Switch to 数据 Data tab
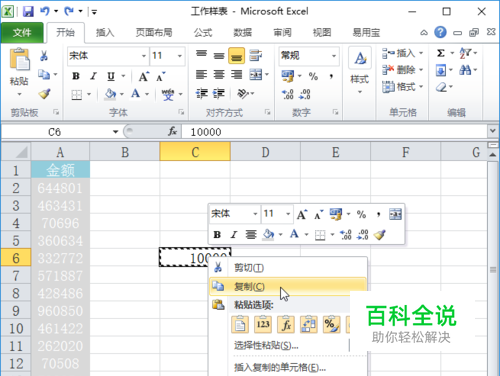The height and width of the screenshot is (376, 500). [242, 32]
